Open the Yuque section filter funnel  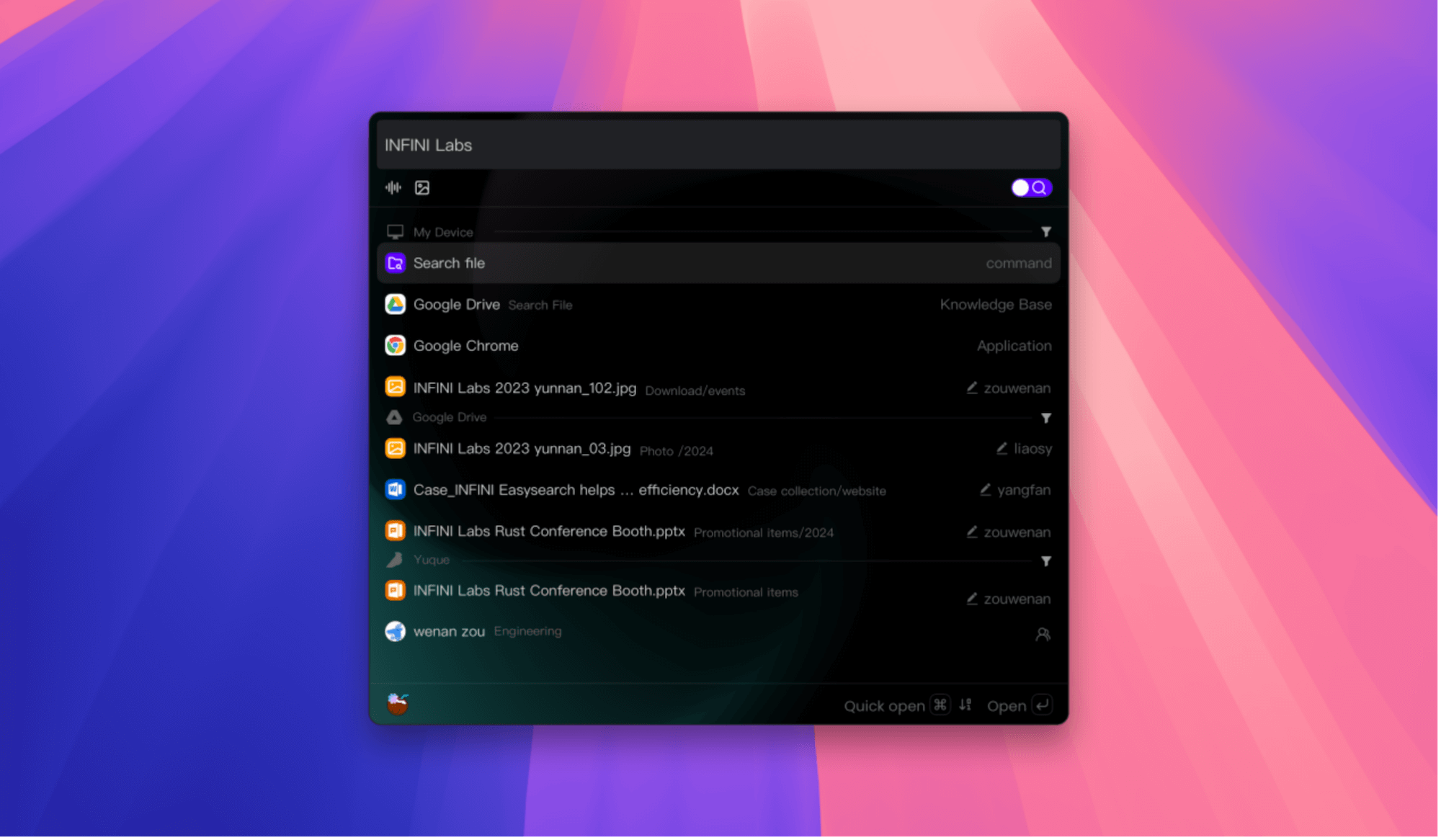pyautogui.click(x=1045, y=561)
